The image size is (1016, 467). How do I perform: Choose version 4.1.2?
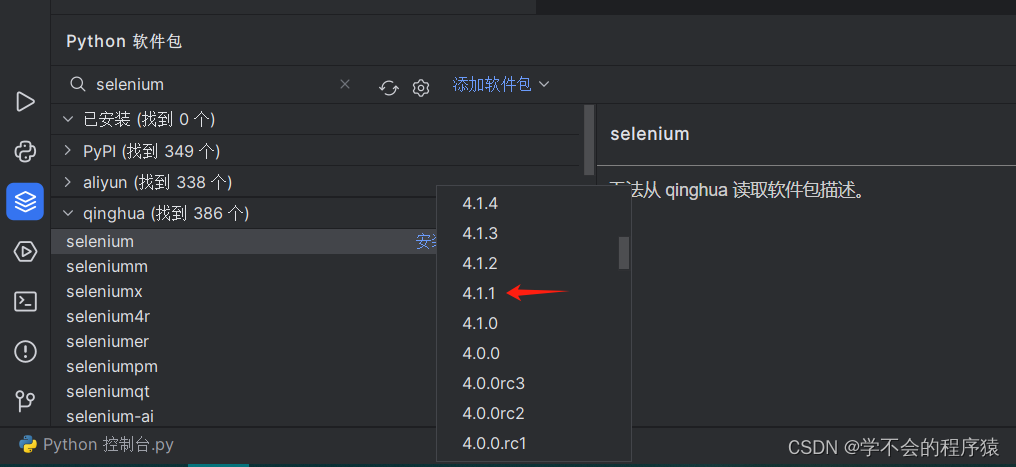point(480,263)
